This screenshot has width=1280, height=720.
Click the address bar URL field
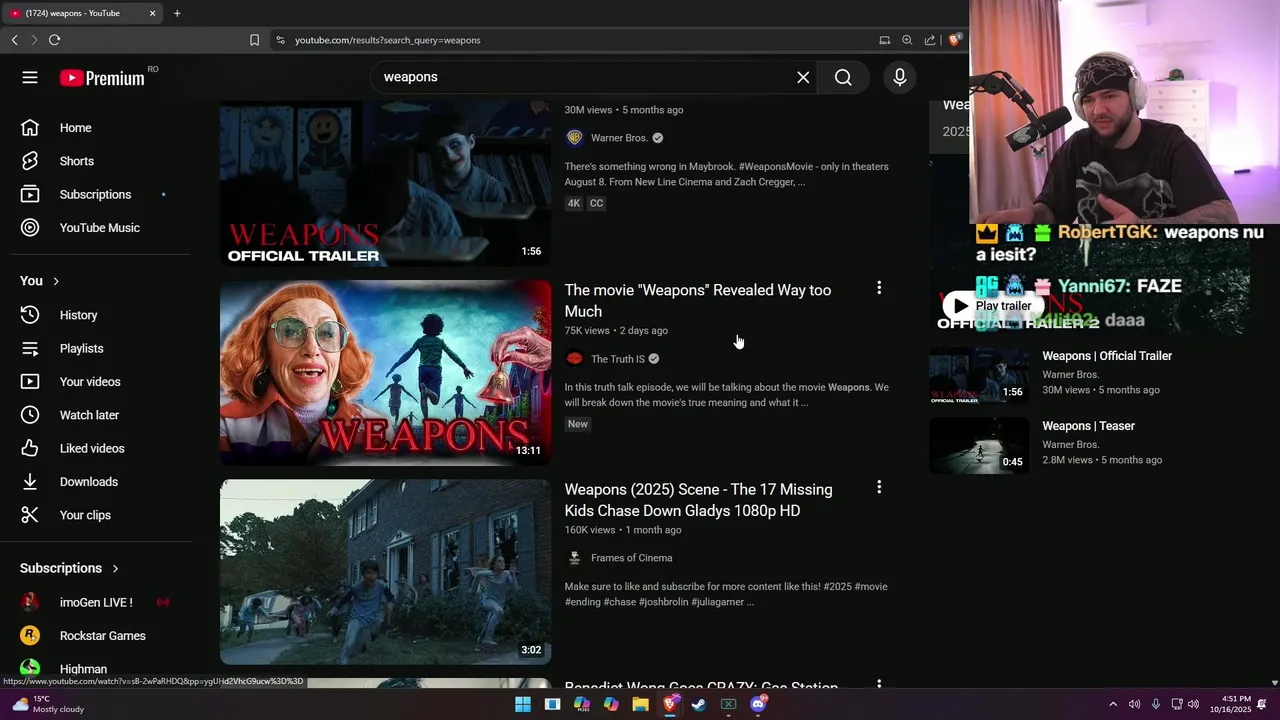tap(570, 40)
